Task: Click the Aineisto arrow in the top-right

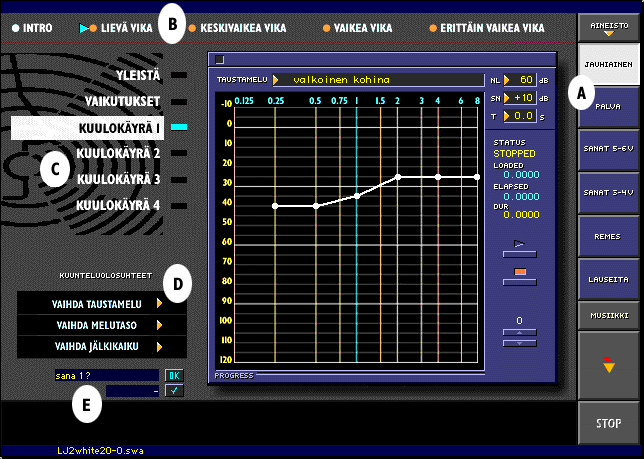Action: point(609,33)
